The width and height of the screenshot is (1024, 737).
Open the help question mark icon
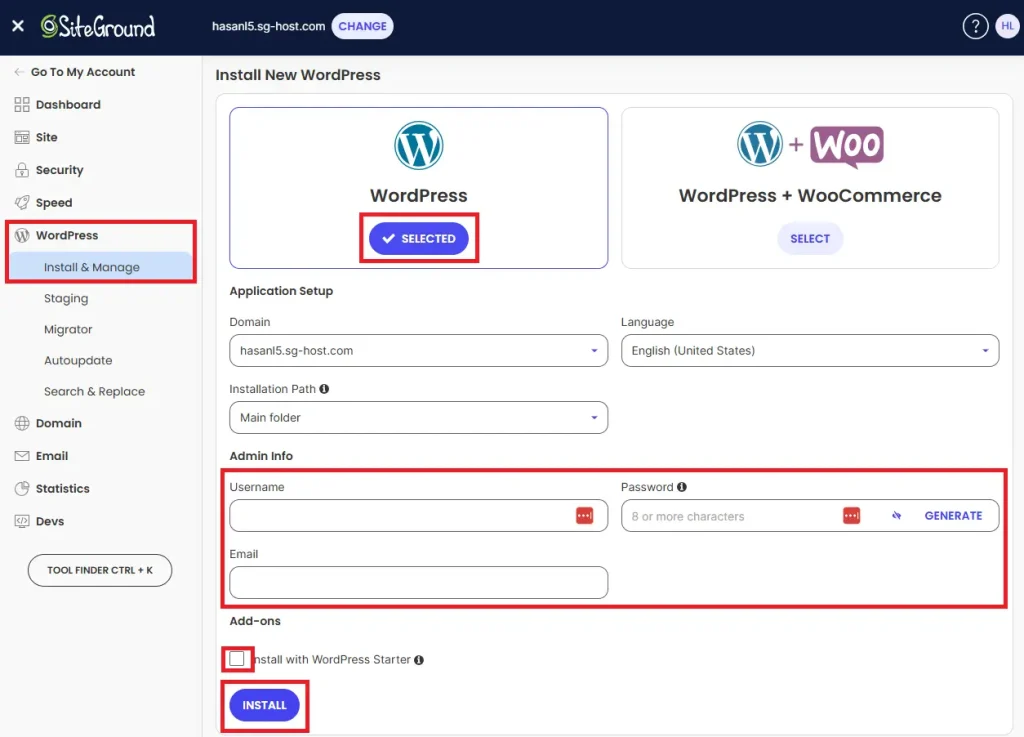(x=975, y=26)
